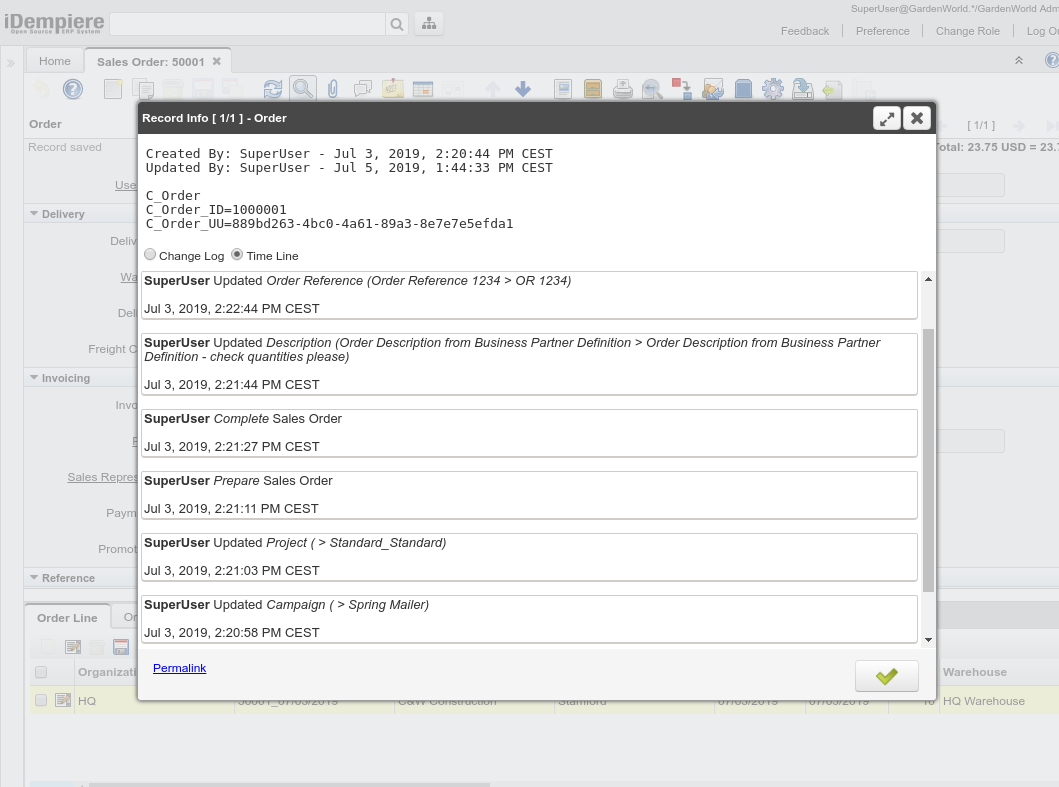Confirm with the green check button

[x=886, y=675]
